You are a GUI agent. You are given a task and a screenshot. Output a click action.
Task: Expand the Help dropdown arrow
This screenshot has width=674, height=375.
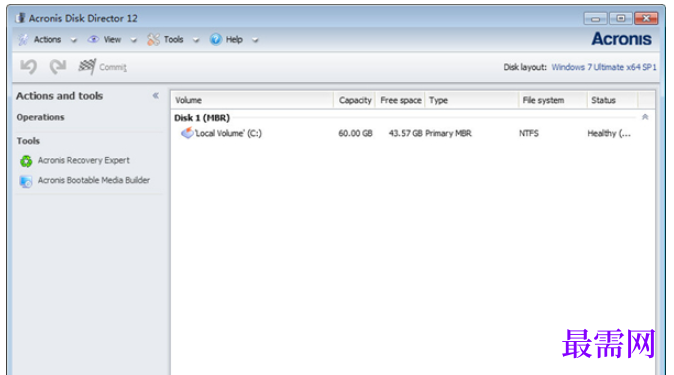click(255, 40)
